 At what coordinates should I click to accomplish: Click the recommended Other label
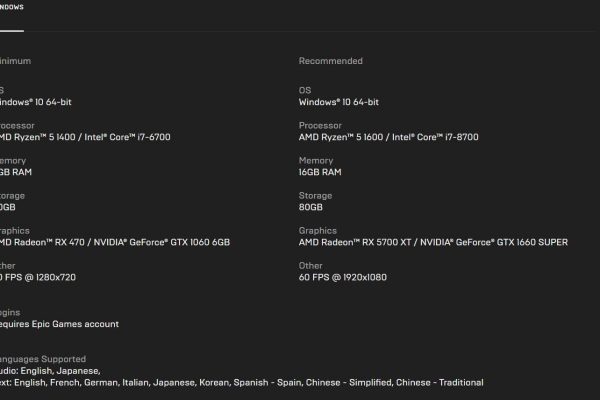pos(311,266)
